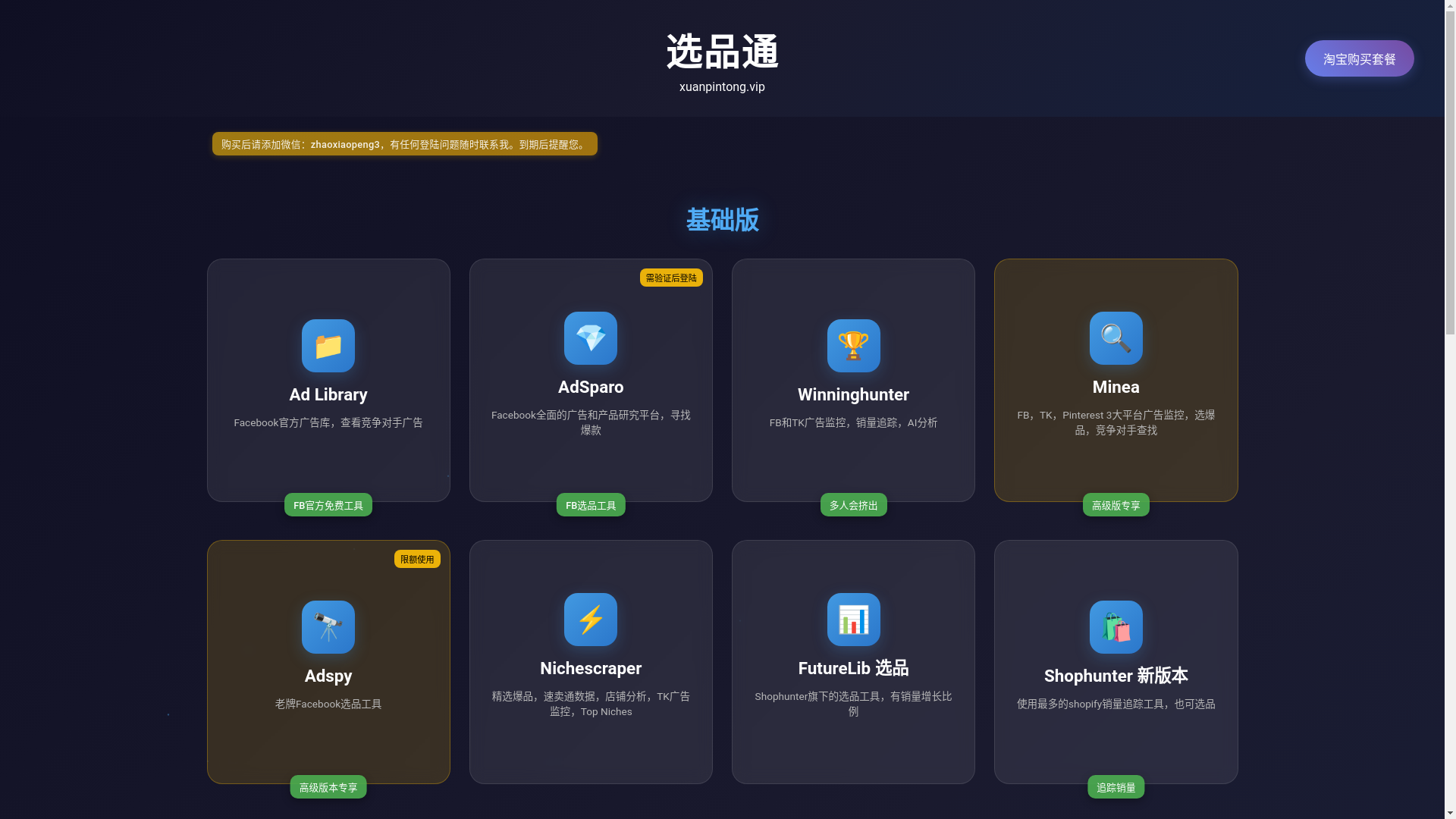Click the 追踪销量 badge under Shophunter
Viewport: 1456px width, 819px height.
(1116, 787)
